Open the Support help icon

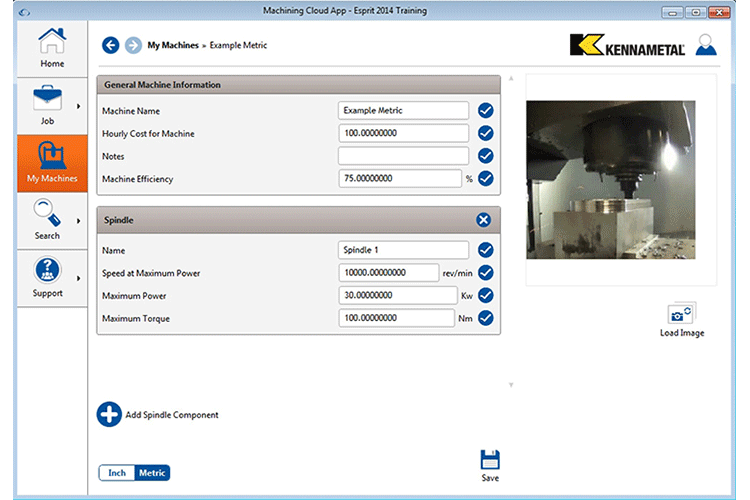[x=47, y=270]
